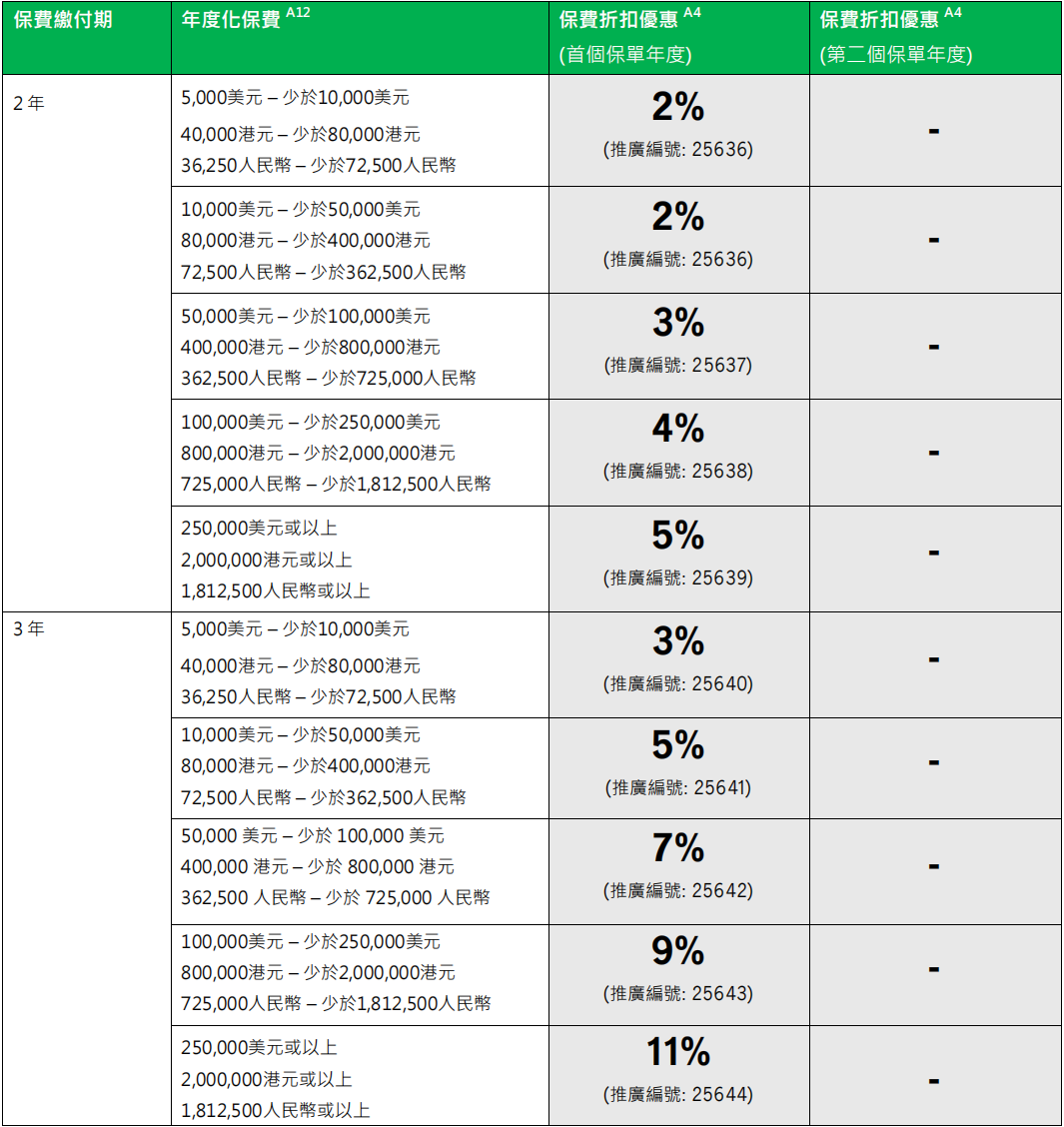Click promotion code 25644
This screenshot has width=1064, height=1127.
[721, 1094]
